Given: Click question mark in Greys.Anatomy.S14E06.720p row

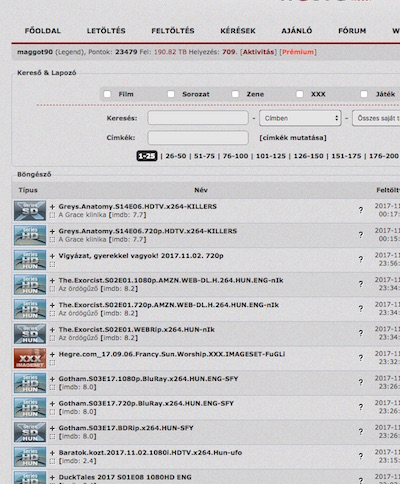Looking at the screenshot, I should (361, 235).
